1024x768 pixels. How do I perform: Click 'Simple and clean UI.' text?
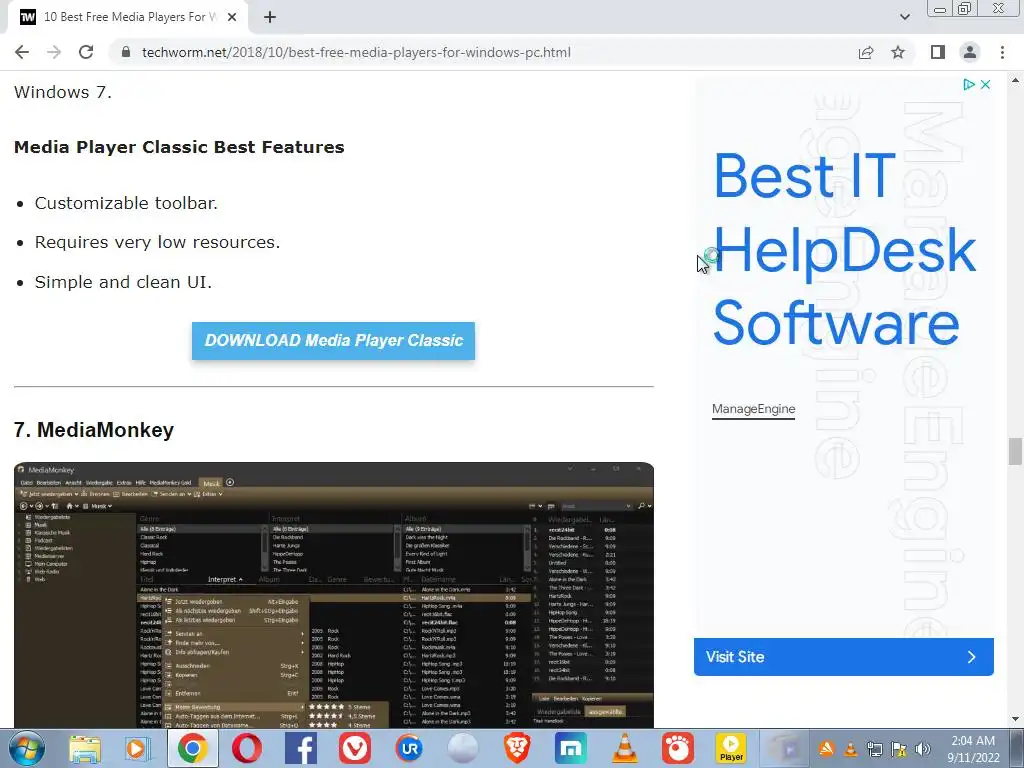(123, 282)
